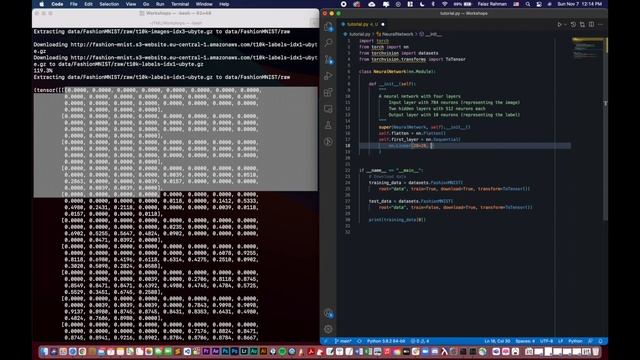Click inside the Terminal window output
The width and height of the screenshot is (640, 360).
coord(176,184)
